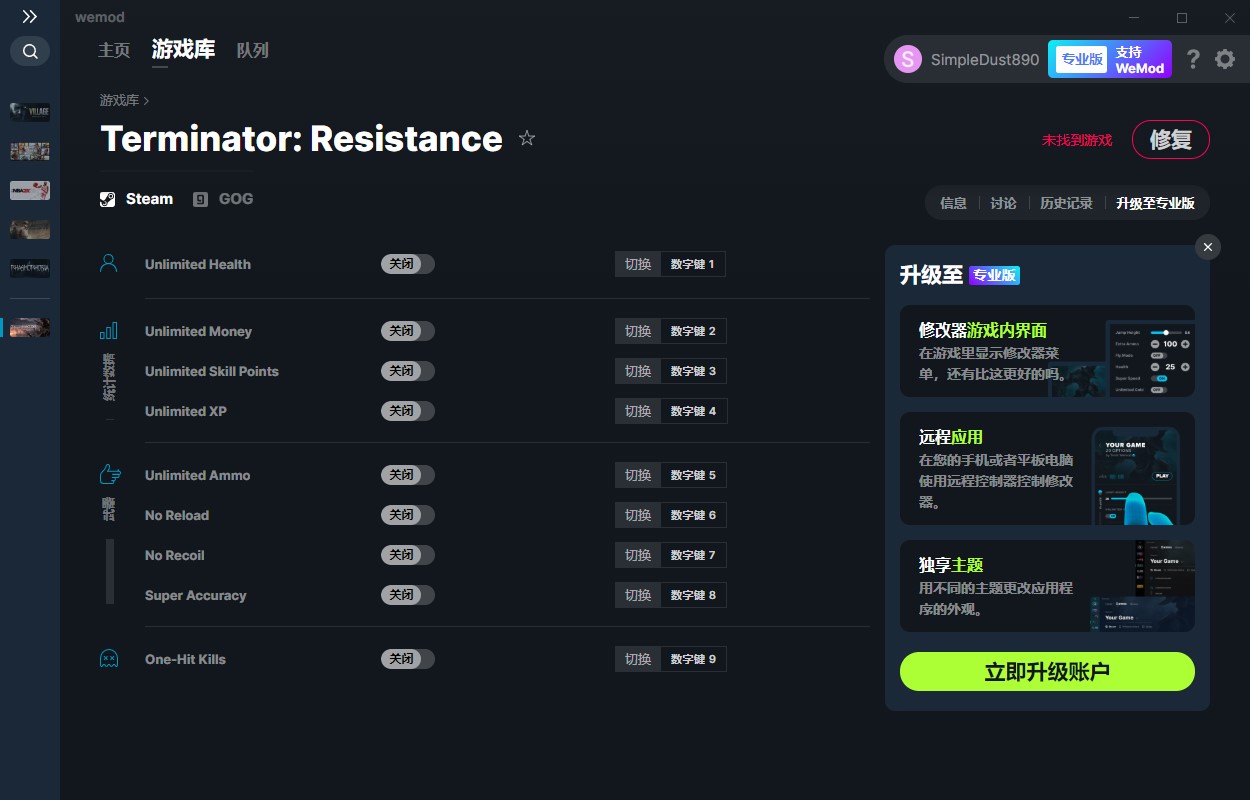Click 切换 button for Unlimited XP
This screenshot has height=800, width=1250.
638,411
